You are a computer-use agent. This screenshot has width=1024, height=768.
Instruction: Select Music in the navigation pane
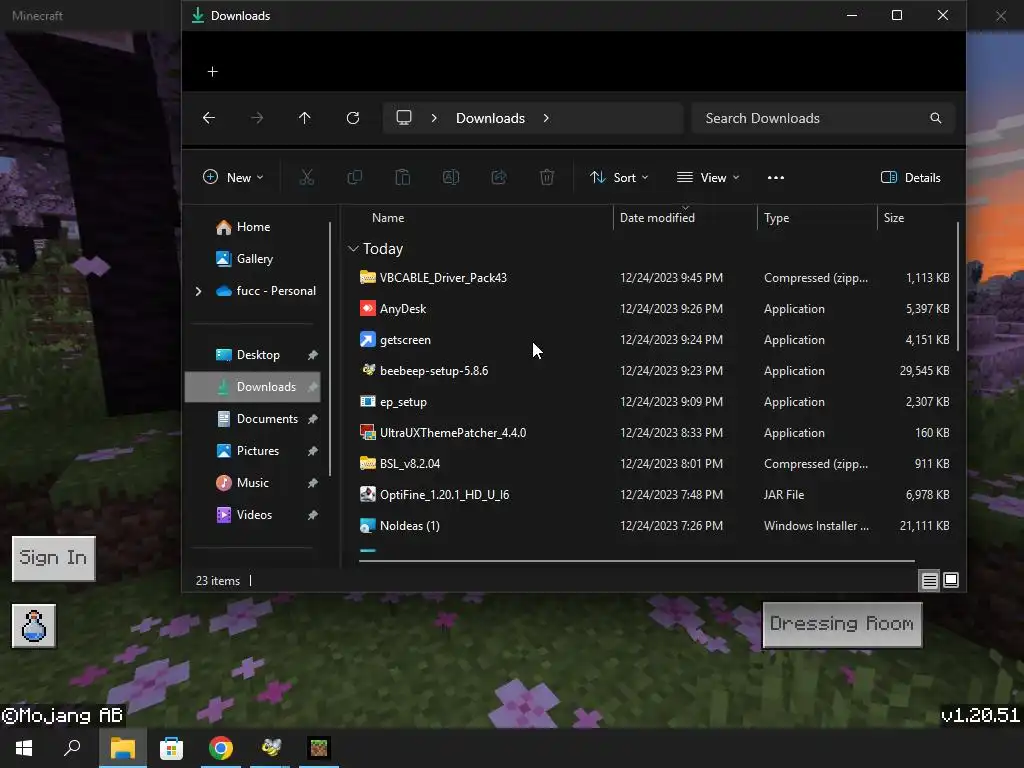(253, 483)
